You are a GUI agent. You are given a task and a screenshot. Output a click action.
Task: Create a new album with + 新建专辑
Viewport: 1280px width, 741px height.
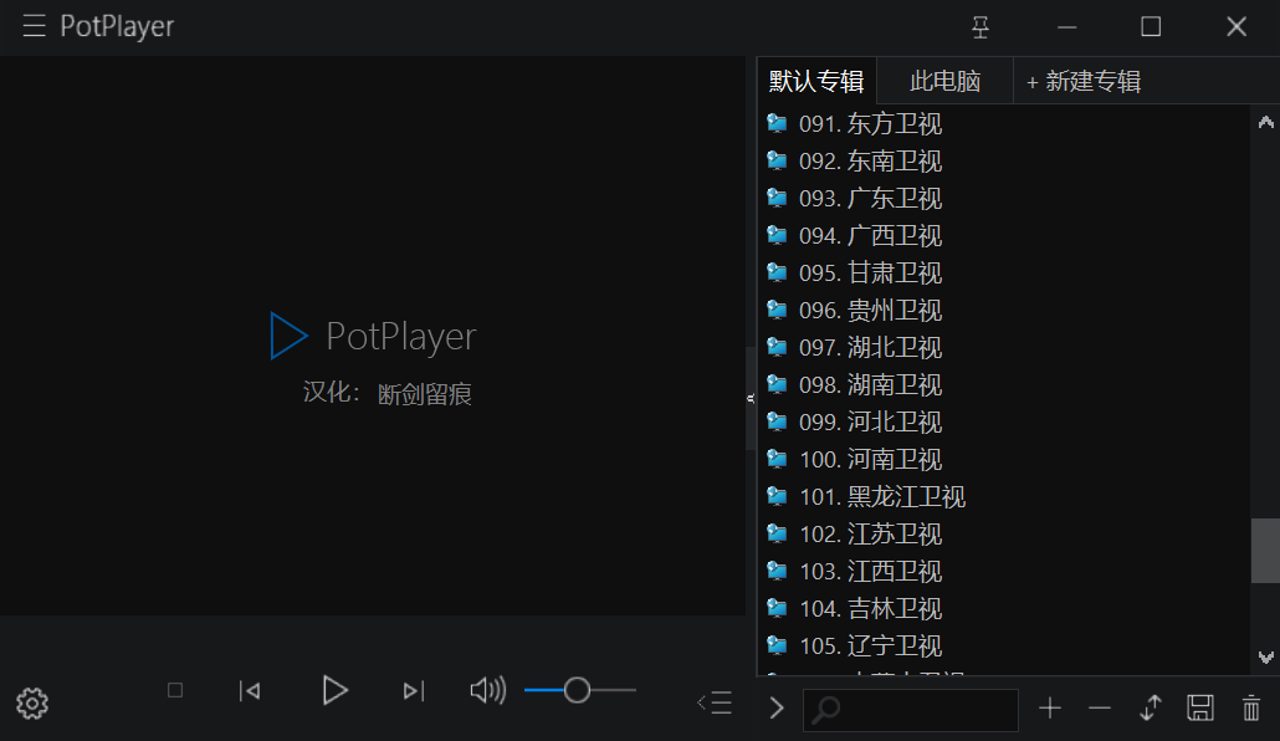1084,81
